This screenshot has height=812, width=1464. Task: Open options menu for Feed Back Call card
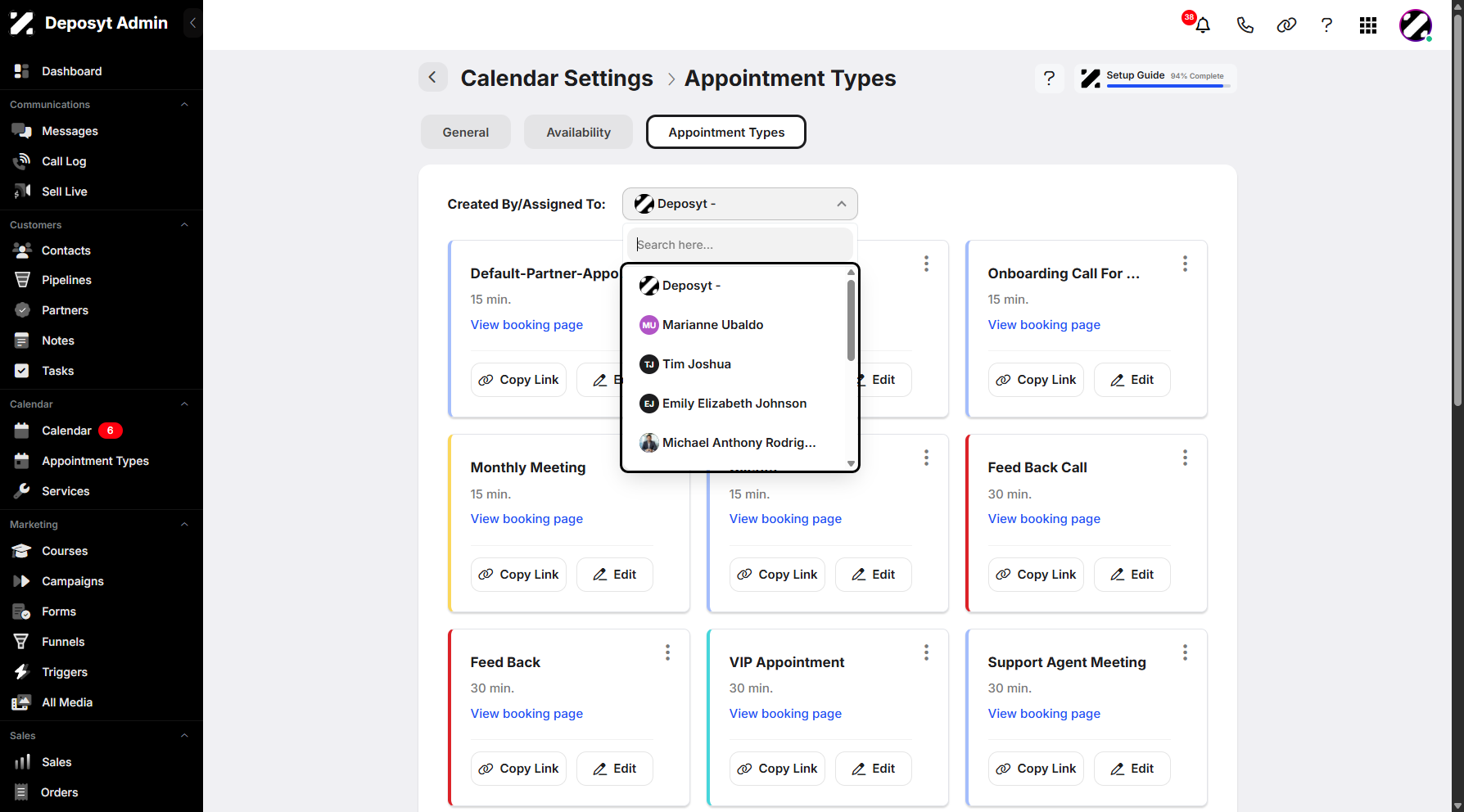coord(1185,458)
